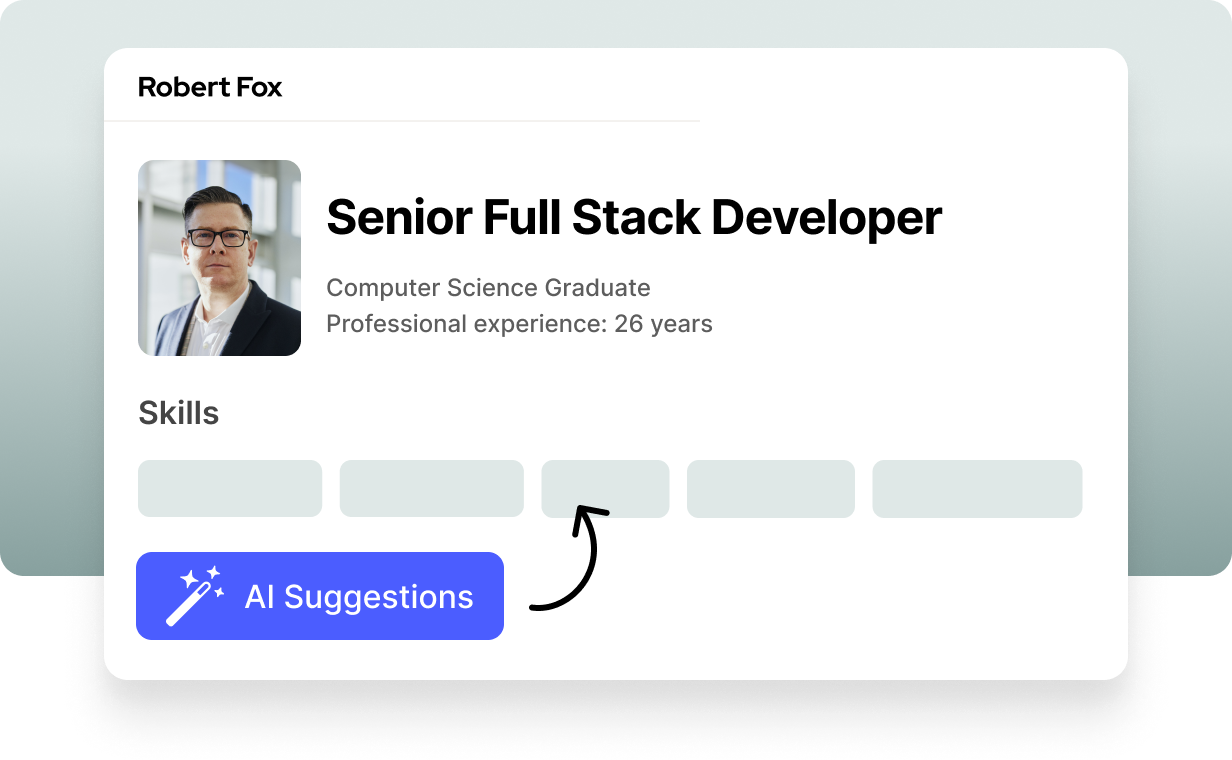Click the Skills section heading
This screenshot has width=1232, height=760.
178,413
